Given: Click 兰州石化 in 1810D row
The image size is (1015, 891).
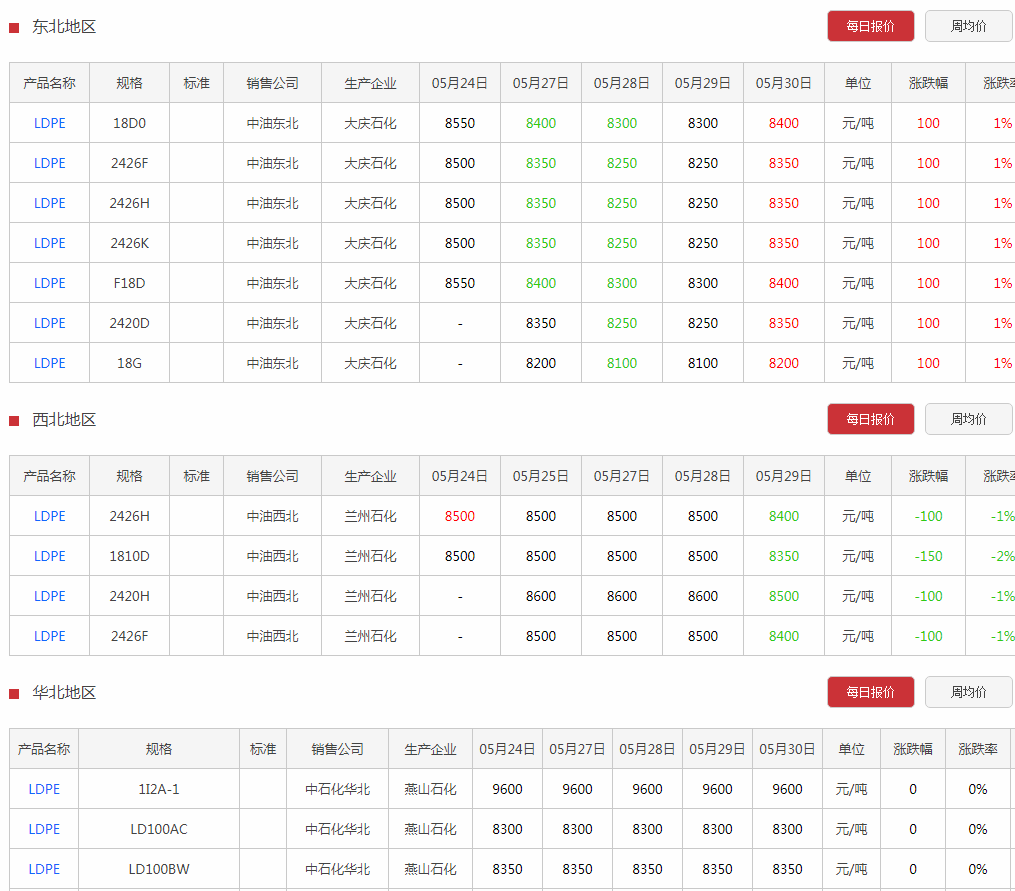Looking at the screenshot, I should coord(370,557).
